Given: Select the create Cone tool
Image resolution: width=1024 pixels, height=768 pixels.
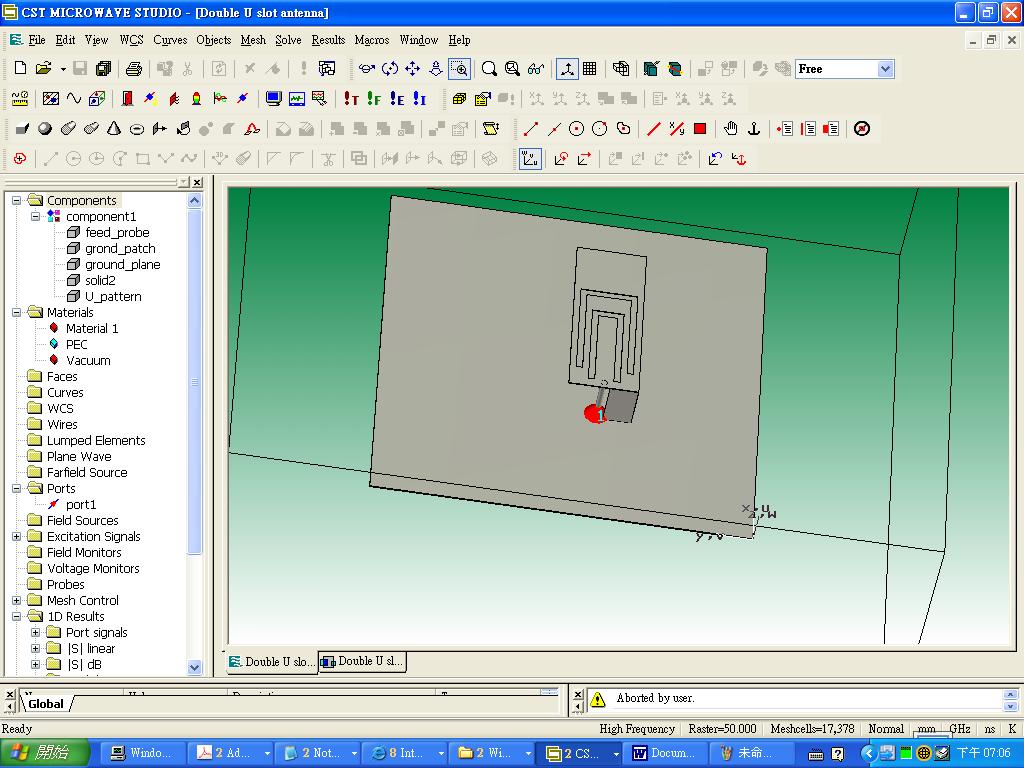Looking at the screenshot, I should pyautogui.click(x=114, y=129).
